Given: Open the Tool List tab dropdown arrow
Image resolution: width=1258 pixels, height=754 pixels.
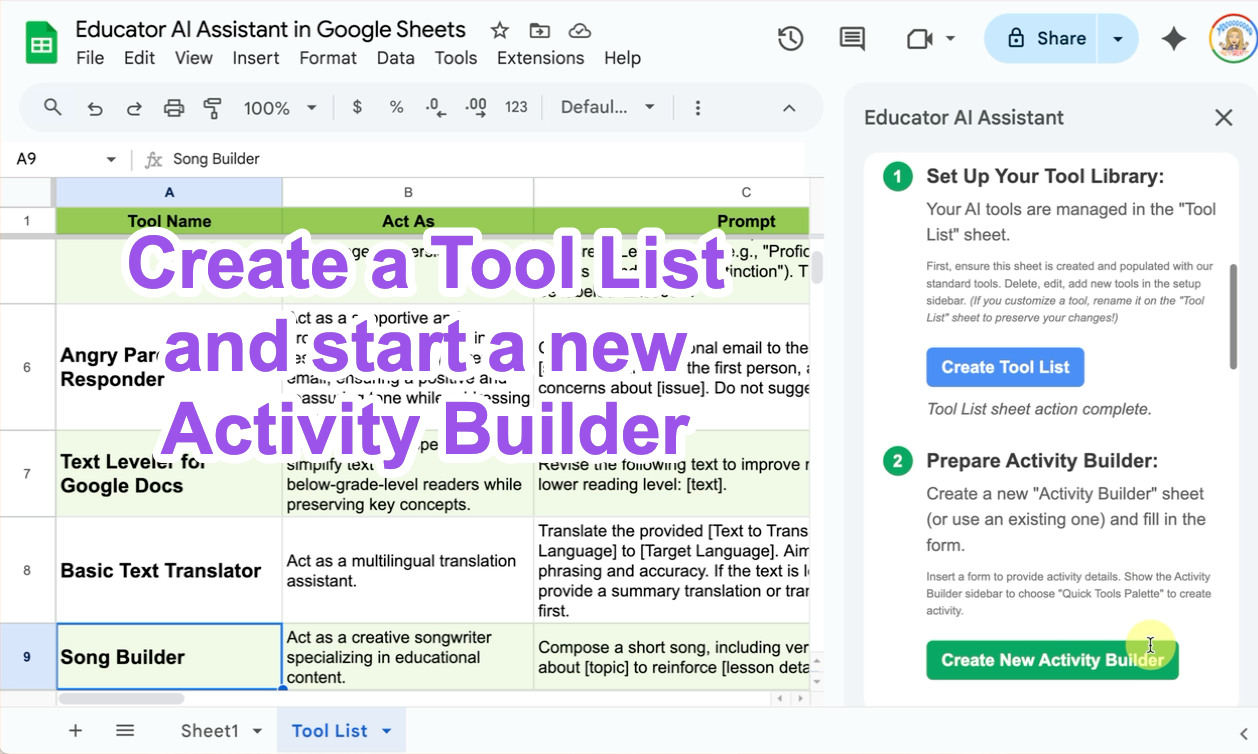Looking at the screenshot, I should (x=386, y=731).
